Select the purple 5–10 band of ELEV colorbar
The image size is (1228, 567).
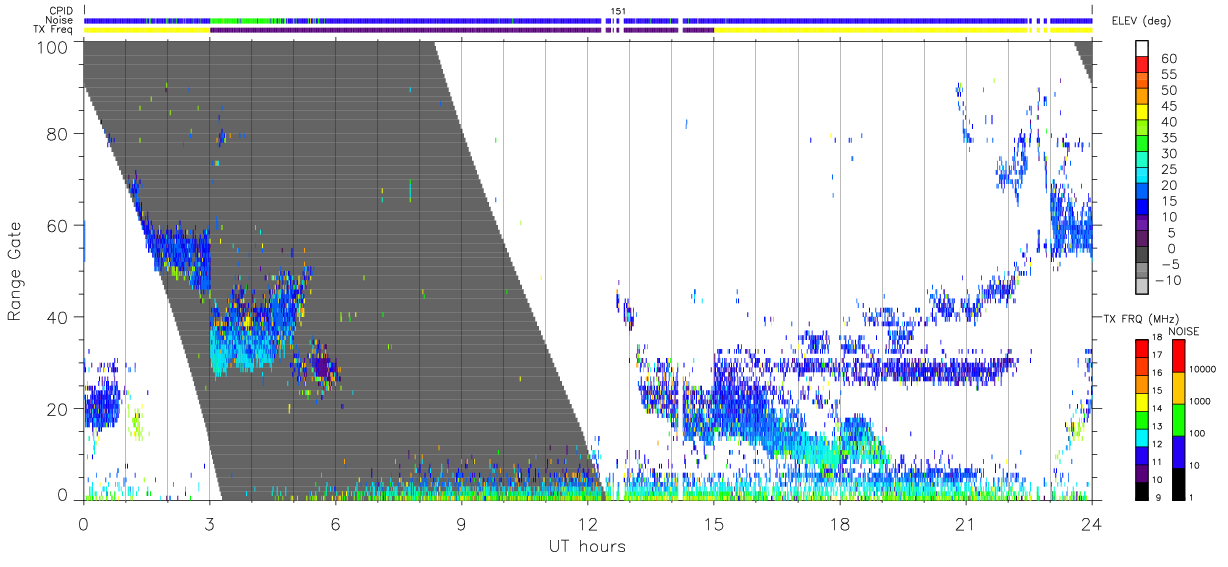pos(1142,224)
